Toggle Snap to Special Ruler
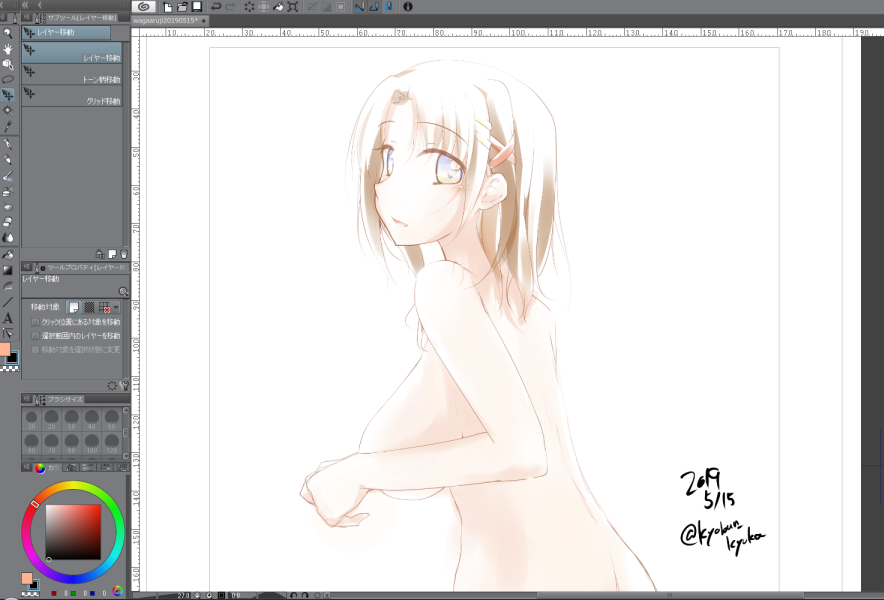This screenshot has width=884, height=600. 374,7
